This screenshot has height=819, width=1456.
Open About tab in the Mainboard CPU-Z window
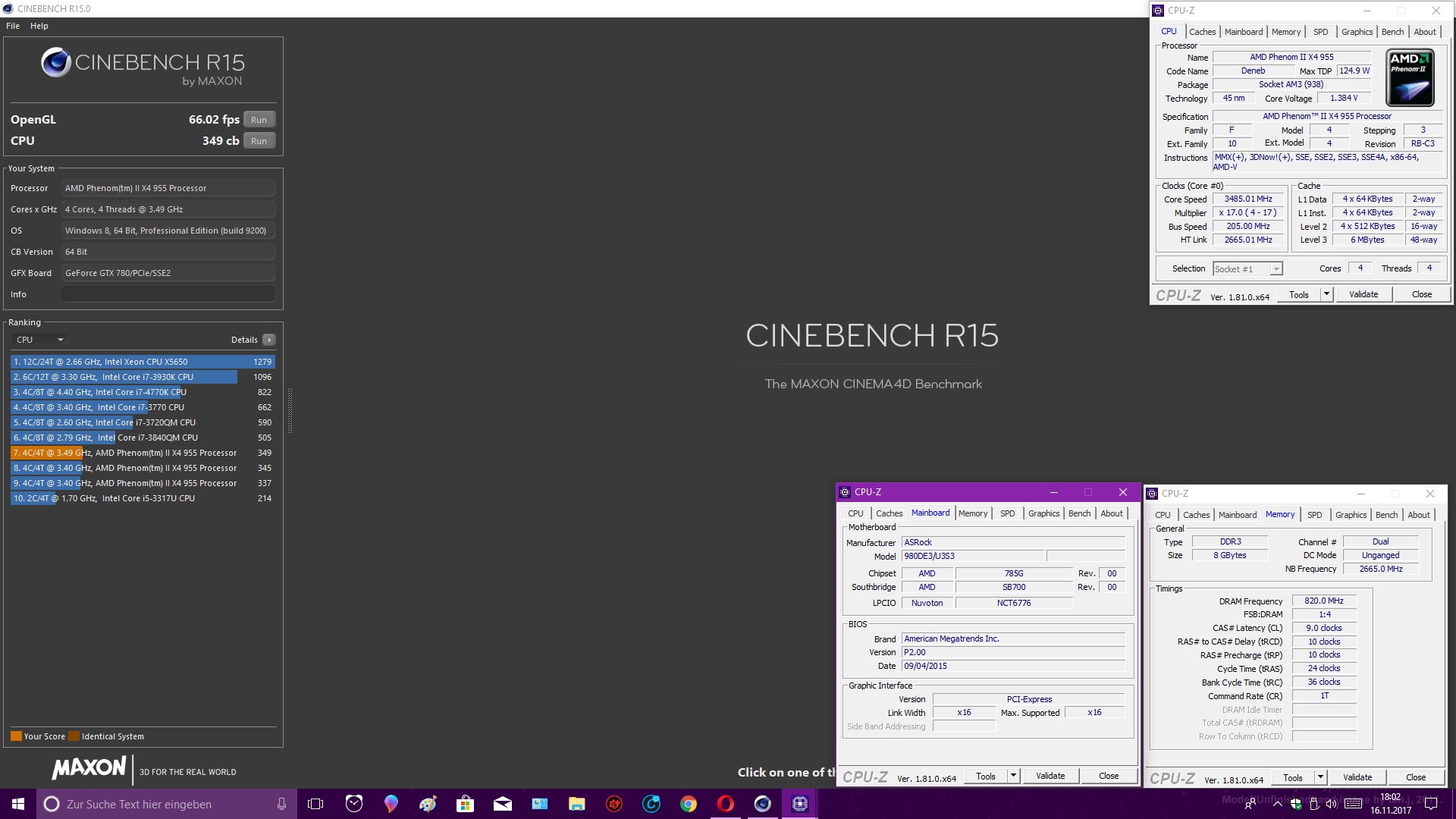1112,513
